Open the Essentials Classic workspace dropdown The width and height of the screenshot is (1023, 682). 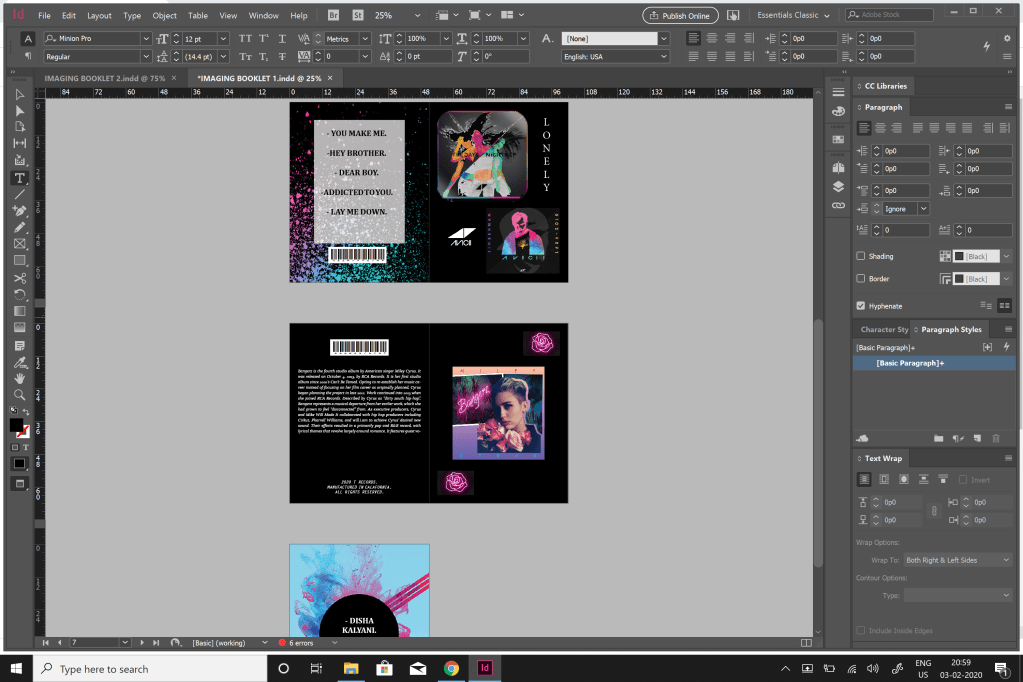(x=793, y=15)
